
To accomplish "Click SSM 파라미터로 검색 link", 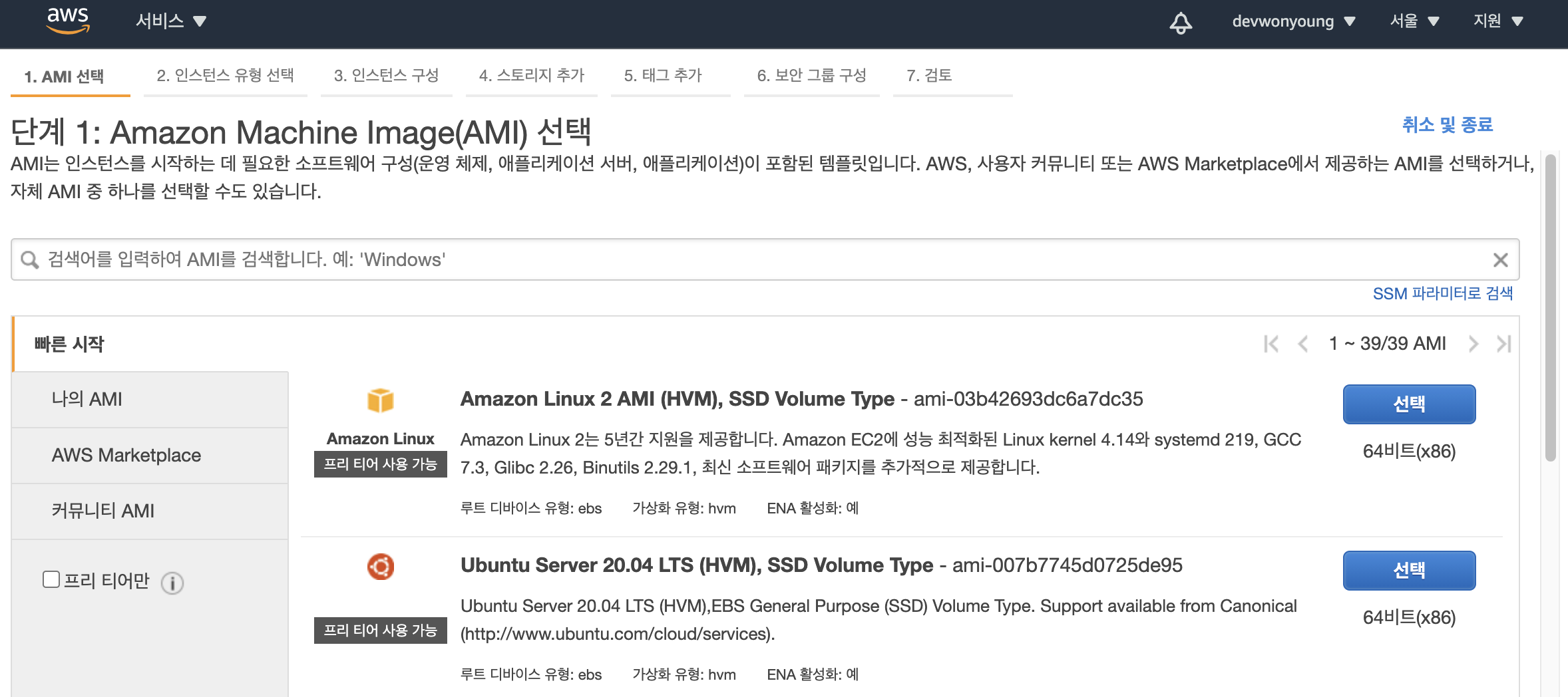I will click(x=1443, y=293).
